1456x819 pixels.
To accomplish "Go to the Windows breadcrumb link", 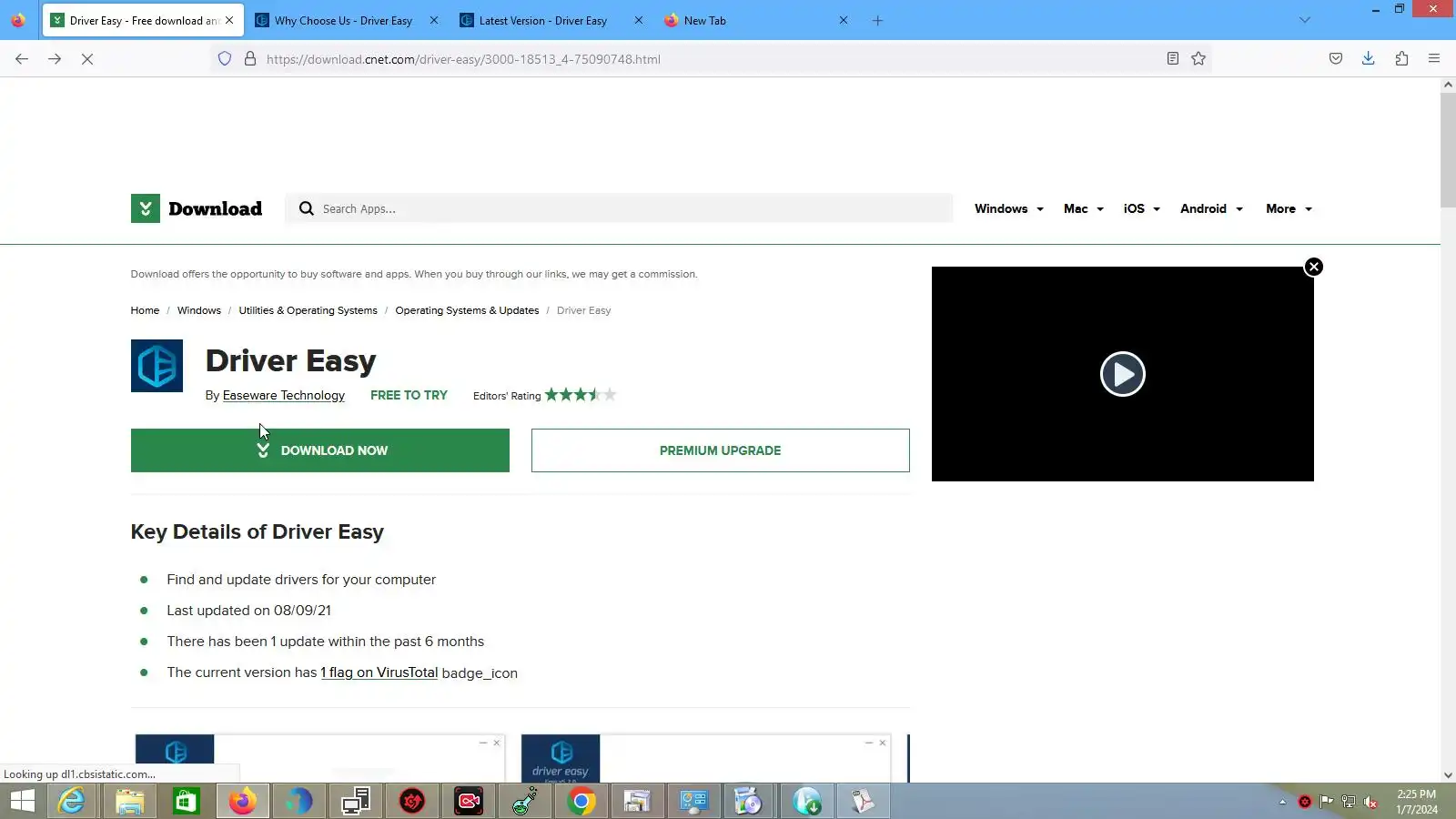I will click(199, 311).
